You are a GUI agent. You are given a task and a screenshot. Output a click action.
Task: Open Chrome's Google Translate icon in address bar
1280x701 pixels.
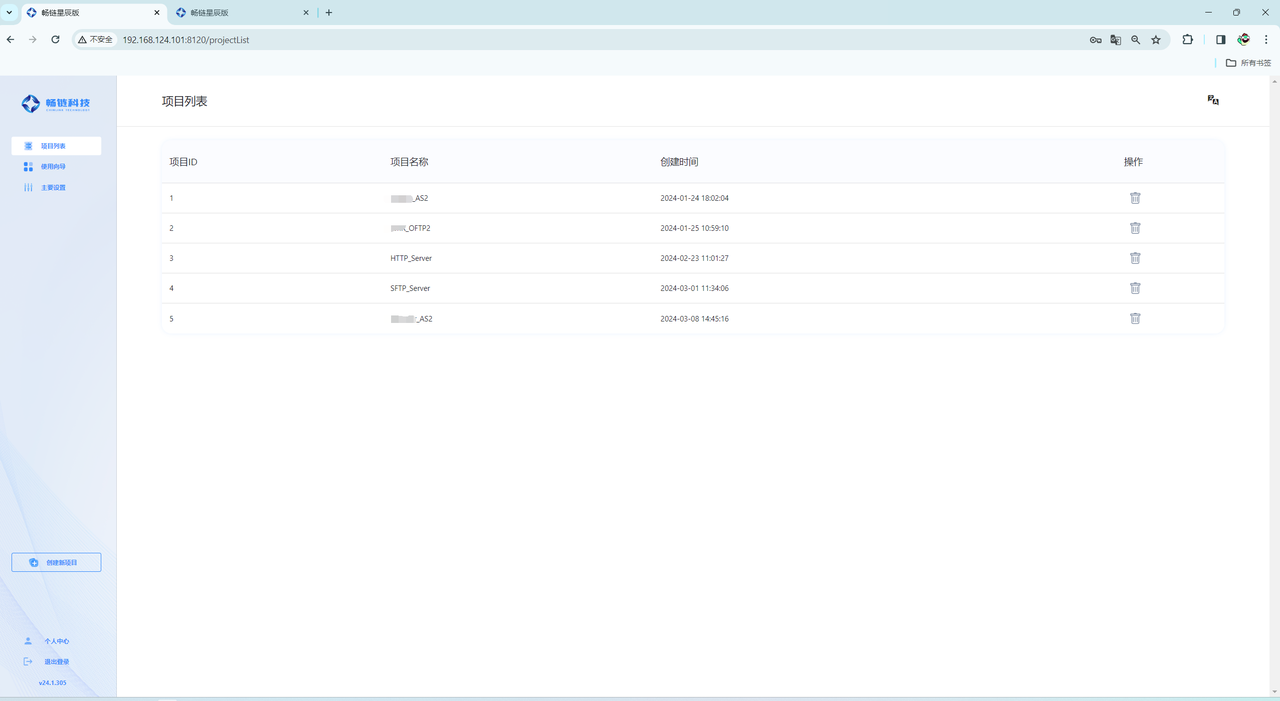(x=1115, y=40)
